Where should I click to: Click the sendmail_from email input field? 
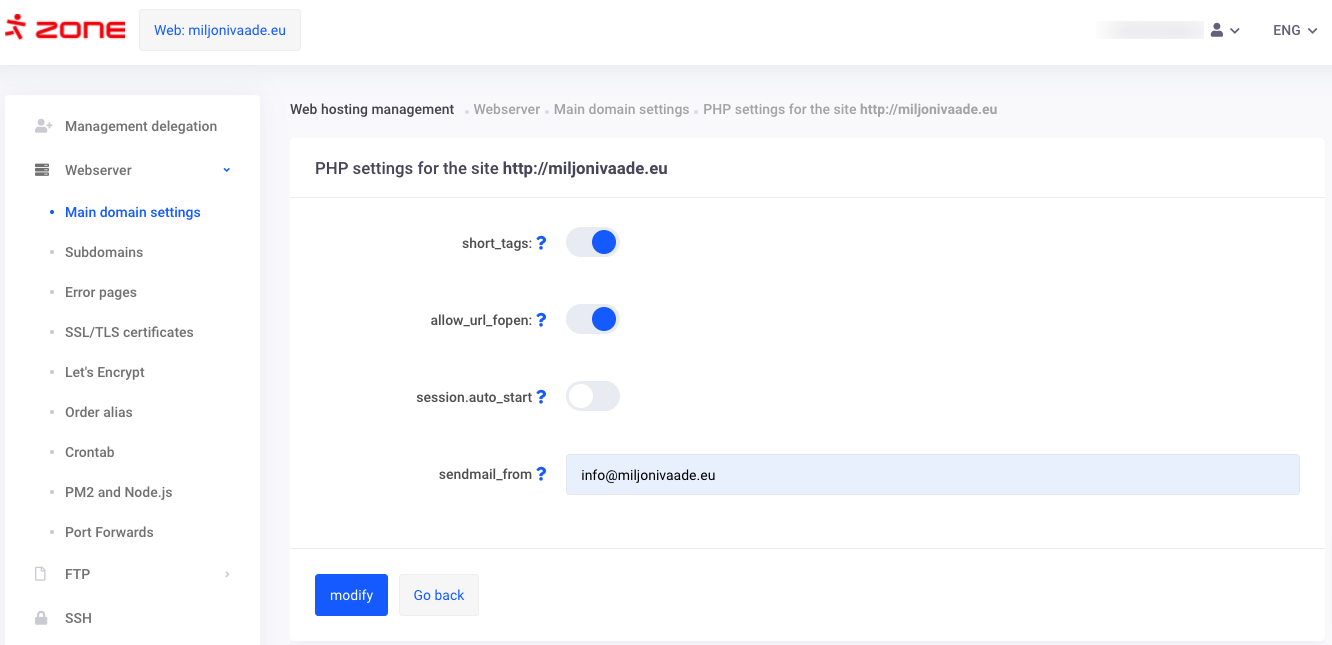[x=932, y=475]
